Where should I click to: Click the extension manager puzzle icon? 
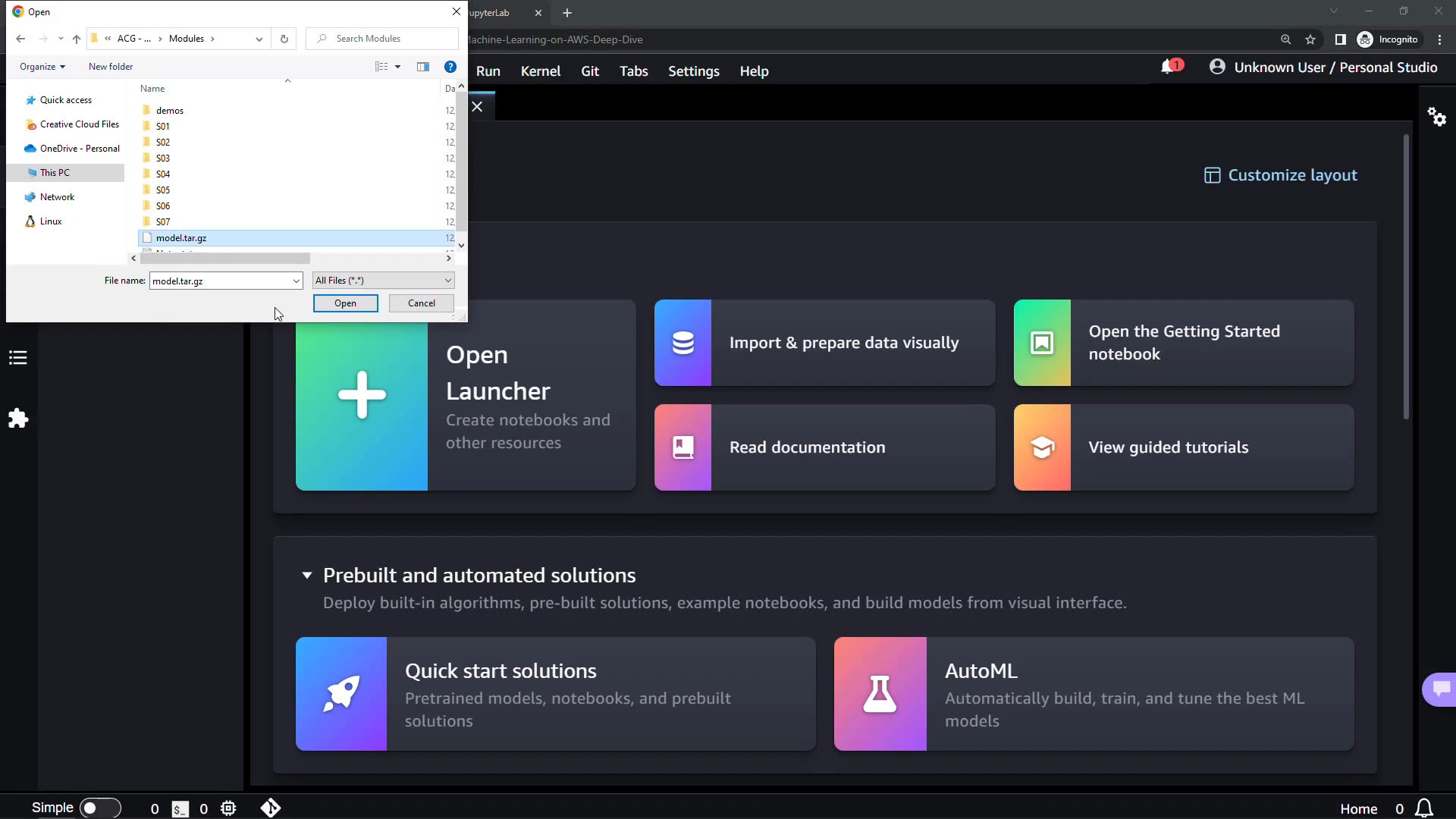point(17,419)
